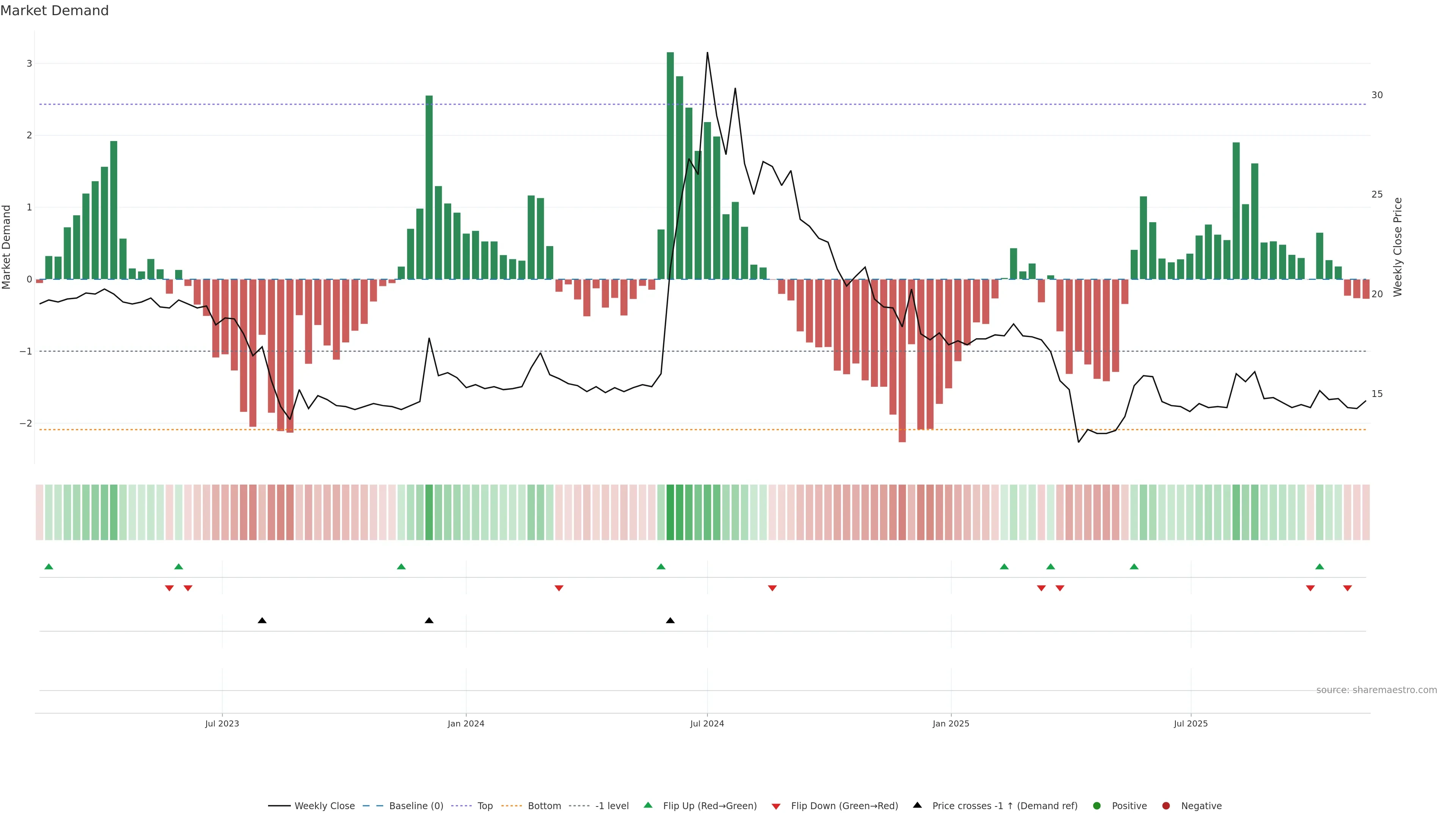1456x819 pixels.
Task: Click the darkest green heatmap strip cell
Action: [670, 512]
